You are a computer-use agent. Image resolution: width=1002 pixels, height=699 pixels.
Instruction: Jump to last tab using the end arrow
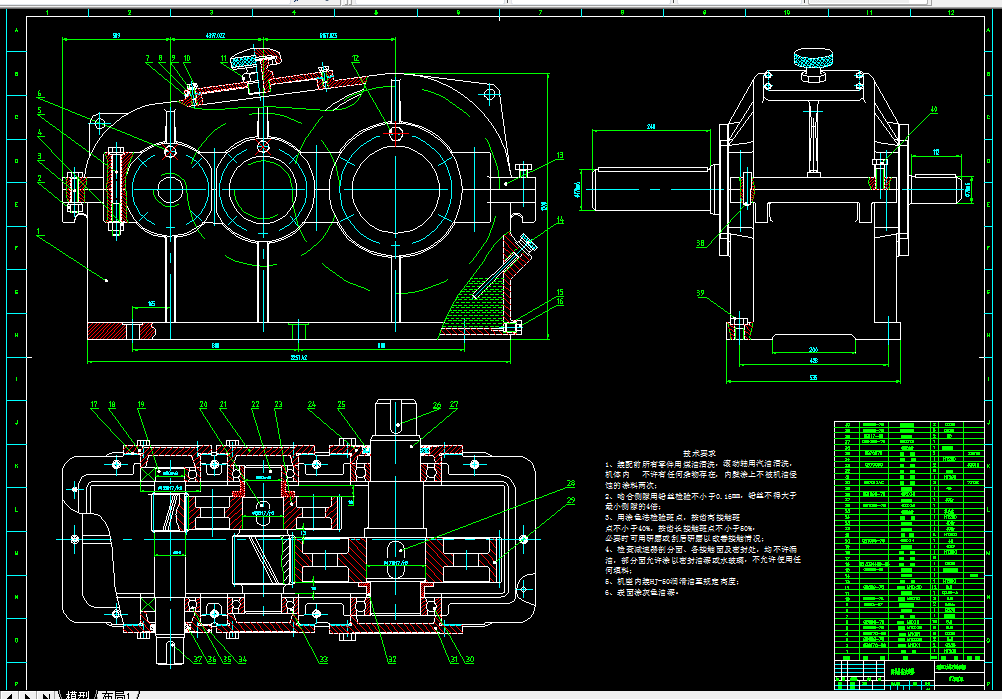(47, 695)
